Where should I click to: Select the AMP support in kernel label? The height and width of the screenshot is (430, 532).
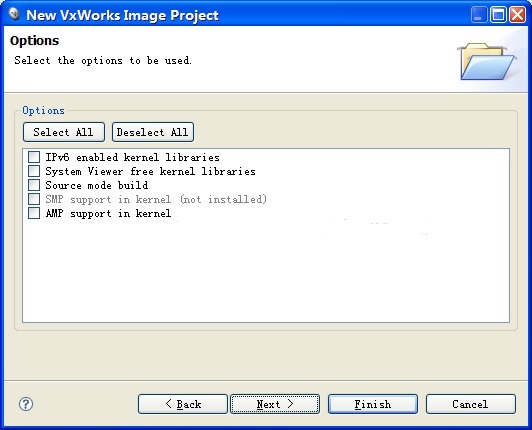click(108, 213)
